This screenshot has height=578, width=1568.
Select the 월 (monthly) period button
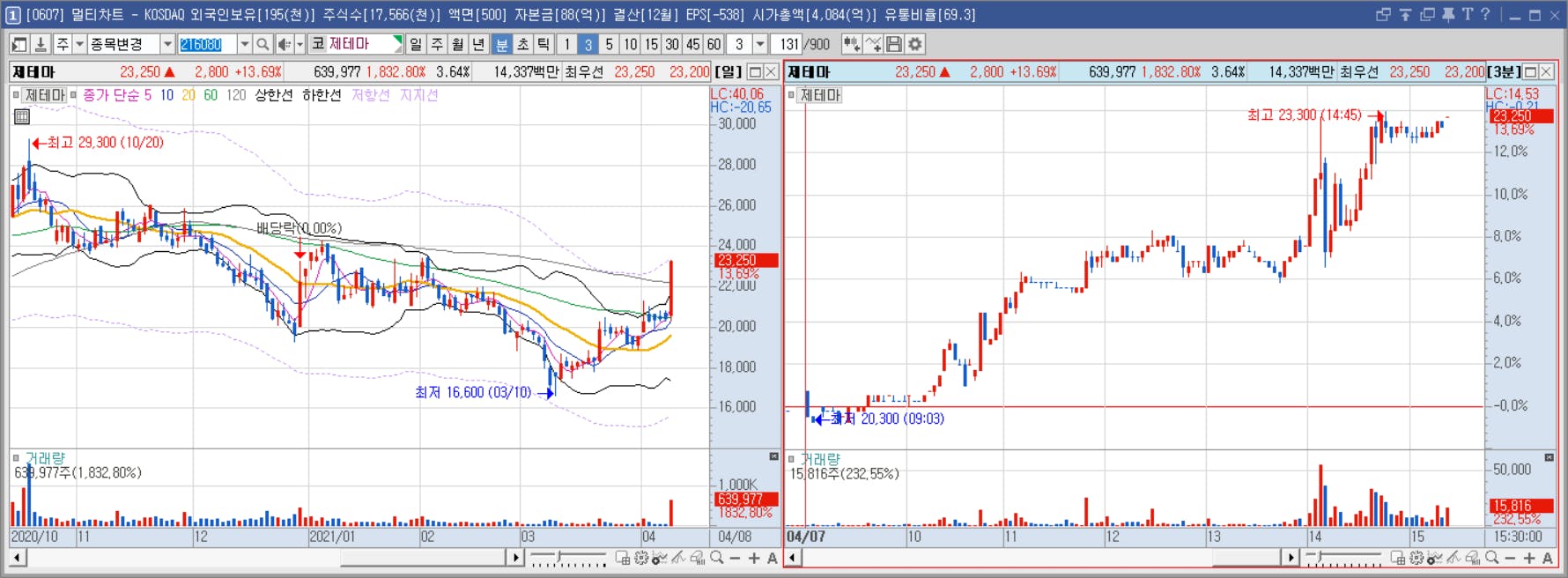click(458, 44)
